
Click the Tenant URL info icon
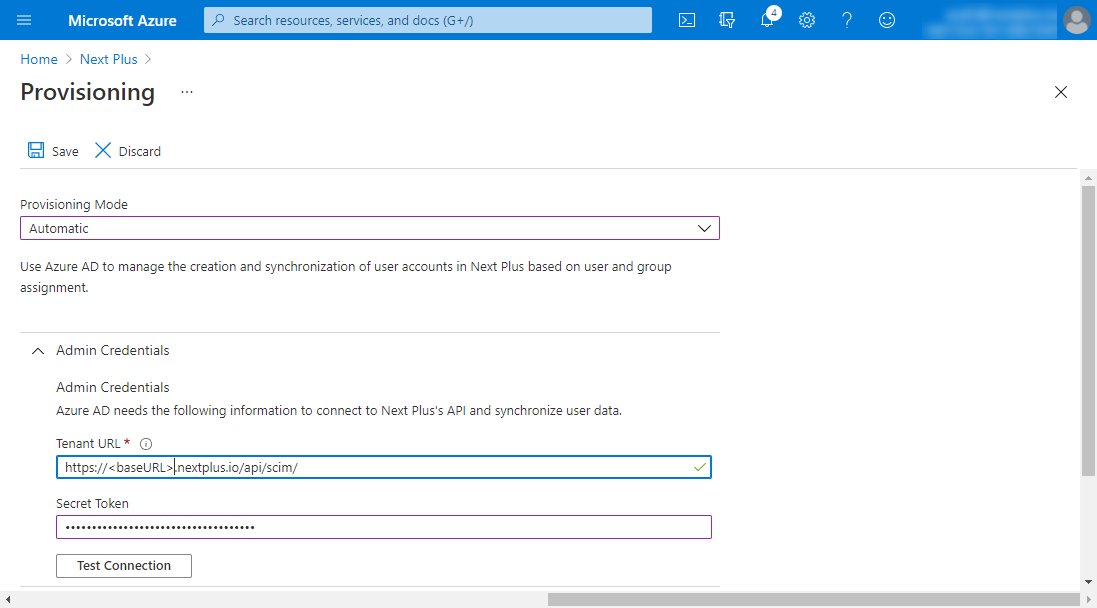coord(146,444)
